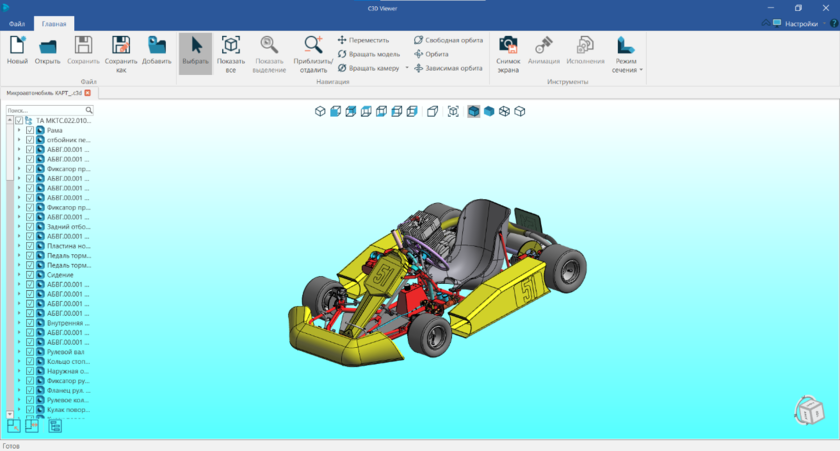Screen dimensions: 840x451
Task: Toggle the Сидение checkbox off
Action: pos(30,274)
